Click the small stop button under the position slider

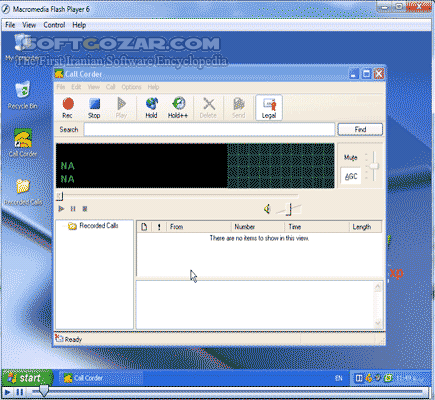coord(85,209)
